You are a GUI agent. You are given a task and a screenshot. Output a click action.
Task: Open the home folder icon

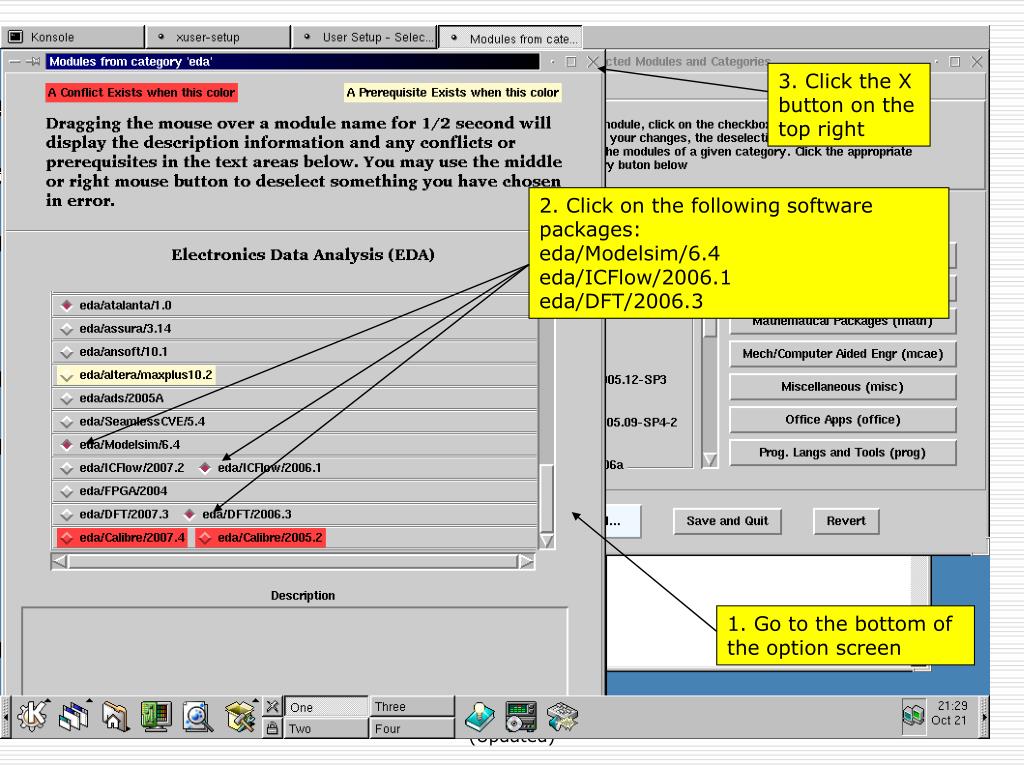pyautogui.click(x=115, y=716)
